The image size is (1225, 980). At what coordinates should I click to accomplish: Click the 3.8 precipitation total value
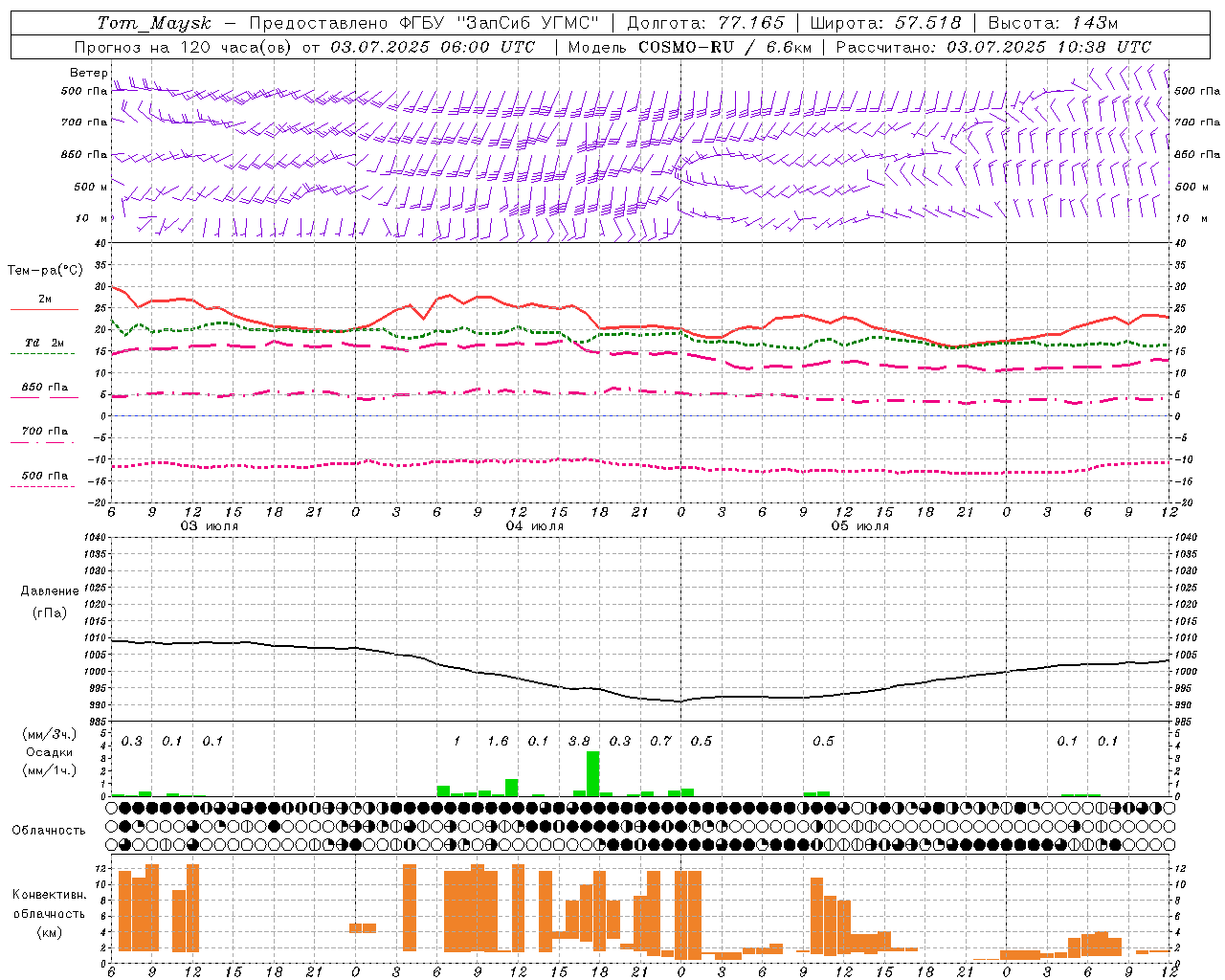point(579,741)
